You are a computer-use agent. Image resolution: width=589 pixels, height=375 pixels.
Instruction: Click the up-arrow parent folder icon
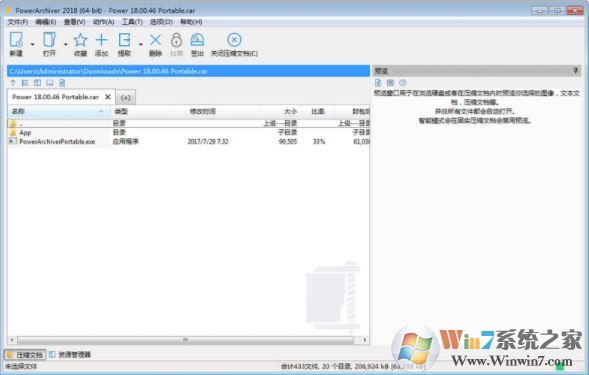(13, 83)
